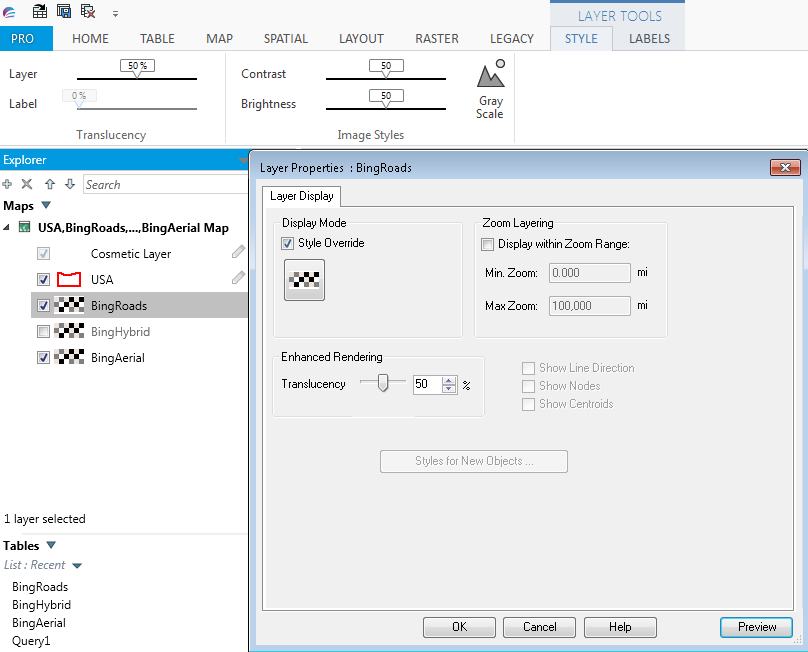The width and height of the screenshot is (808, 652).
Task: Click the Preview button in Layer Properties
Action: pyautogui.click(x=756, y=627)
